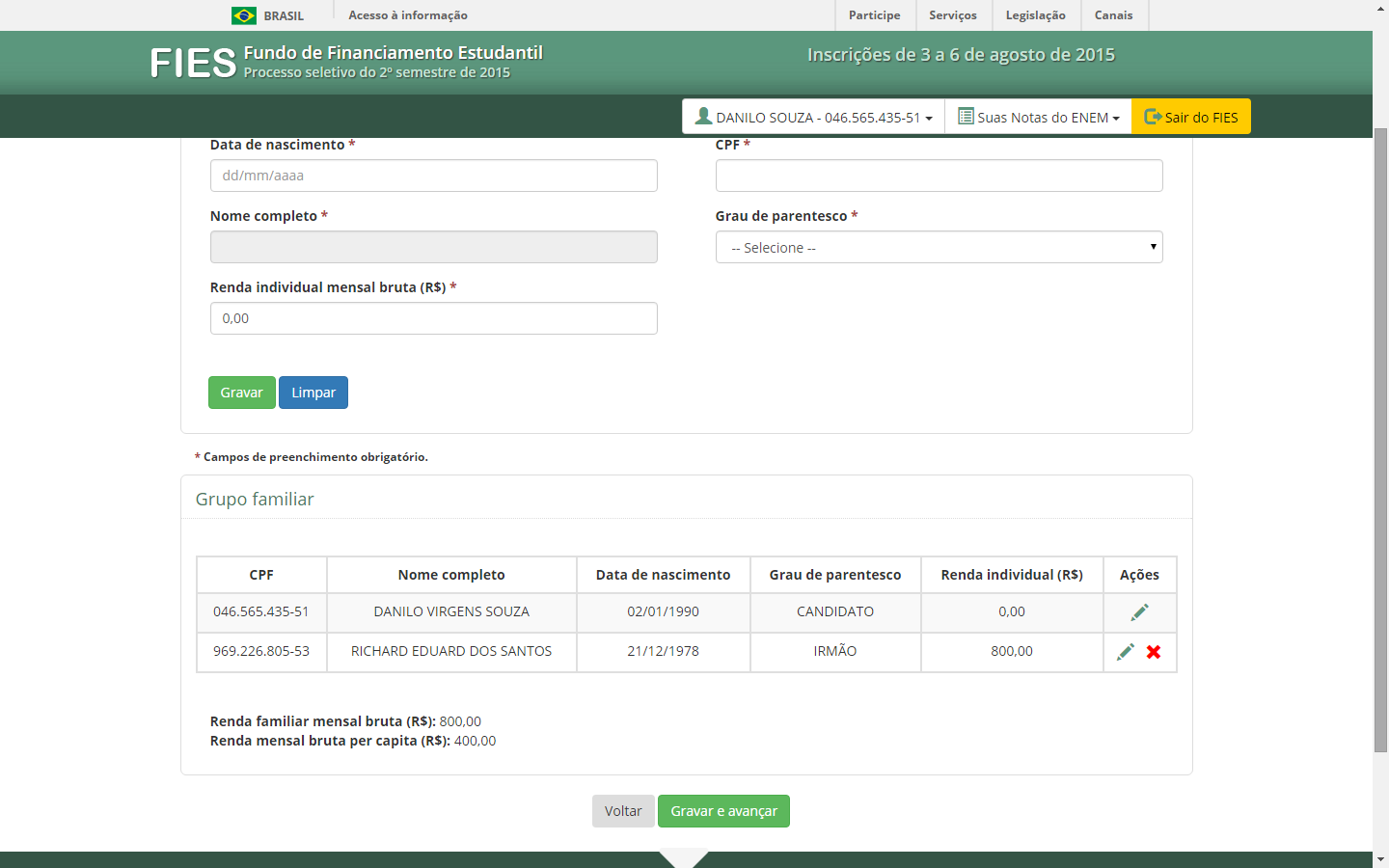Edit the DANILO VIRGENS SOUZA row pencil icon

pyautogui.click(x=1139, y=612)
